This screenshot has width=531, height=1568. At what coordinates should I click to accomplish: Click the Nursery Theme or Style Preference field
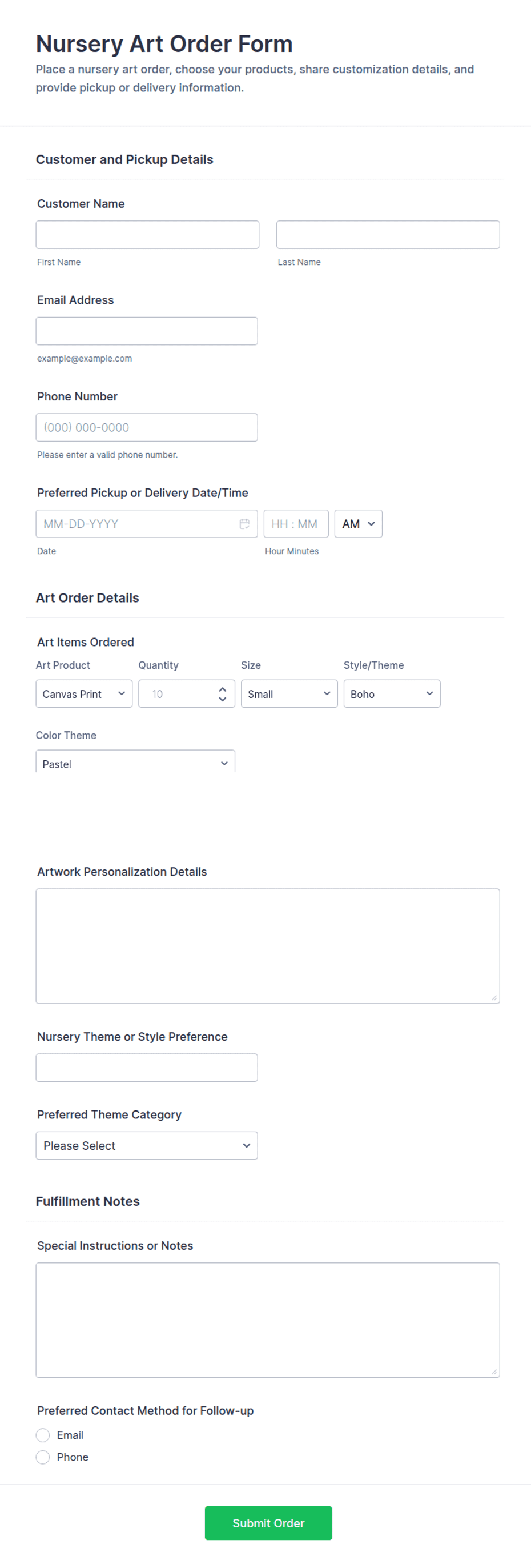(147, 1068)
